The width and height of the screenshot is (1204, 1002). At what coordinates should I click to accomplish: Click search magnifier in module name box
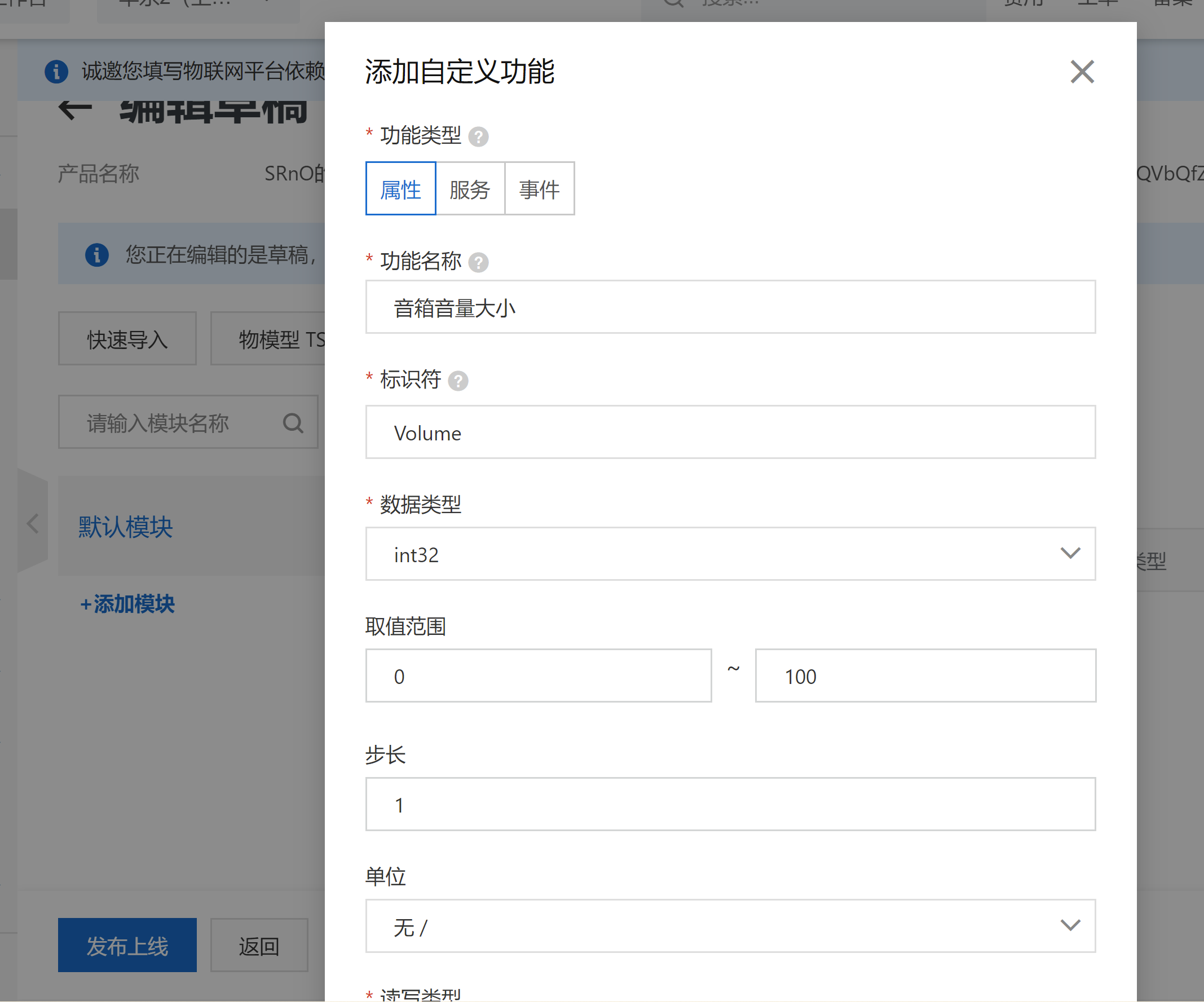293,423
